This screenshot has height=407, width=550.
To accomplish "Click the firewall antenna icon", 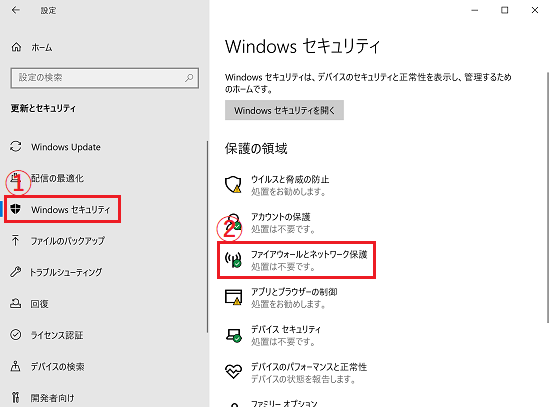I will pos(233,260).
